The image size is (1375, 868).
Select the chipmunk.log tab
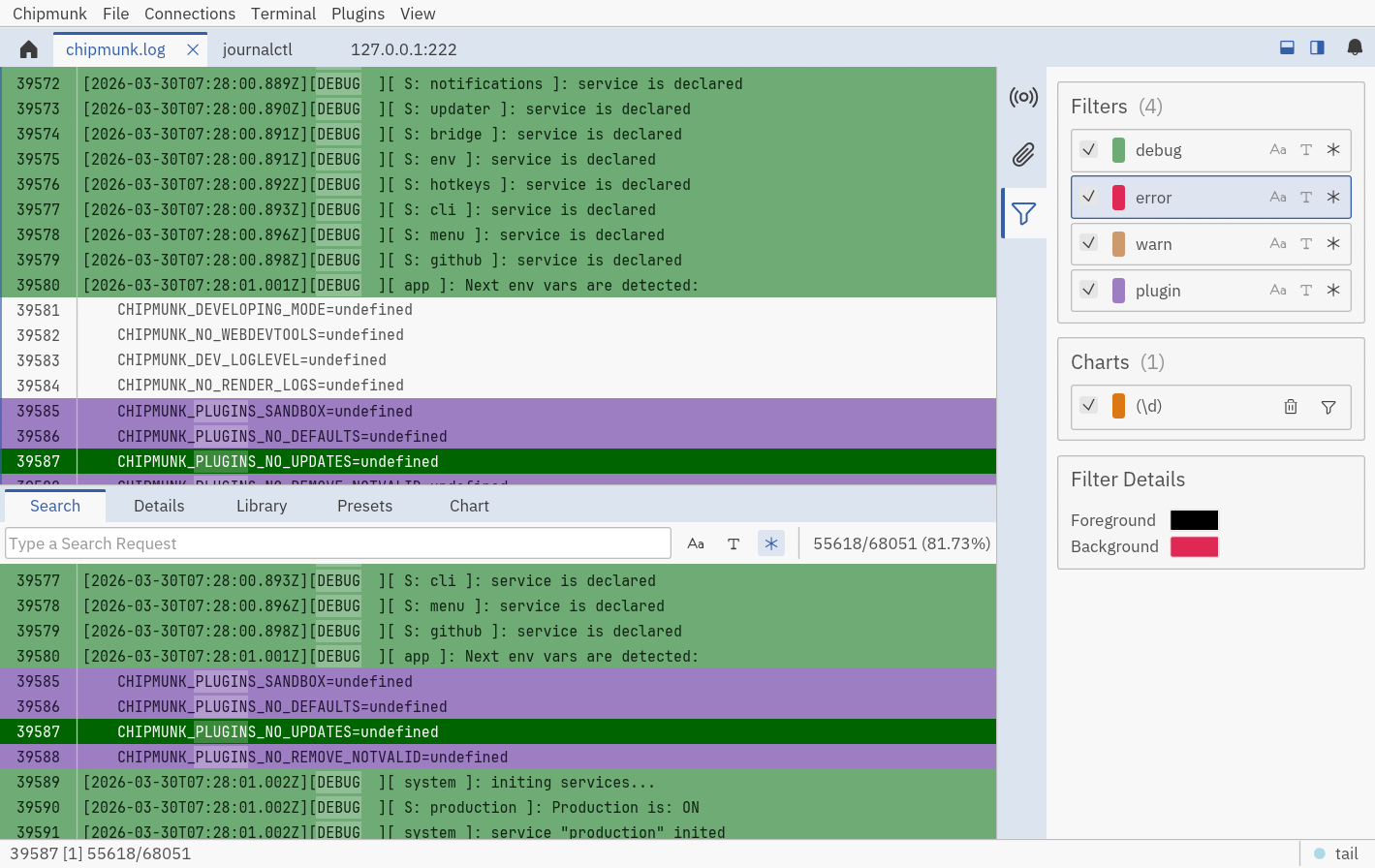[x=115, y=49]
